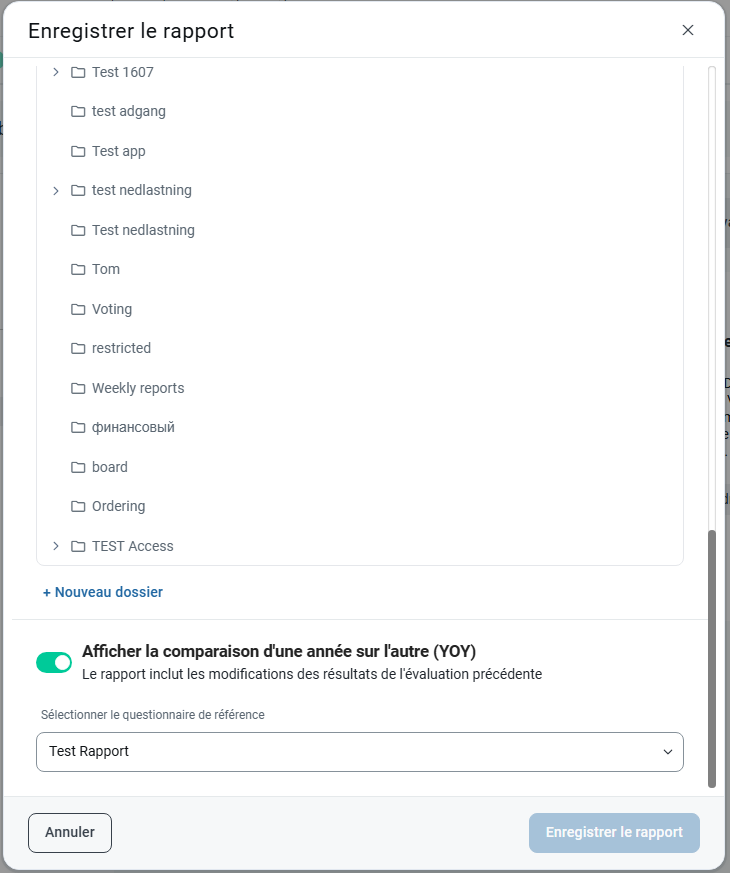Click Enregistrer le rapport button
This screenshot has height=873, width=730.
[x=614, y=832]
